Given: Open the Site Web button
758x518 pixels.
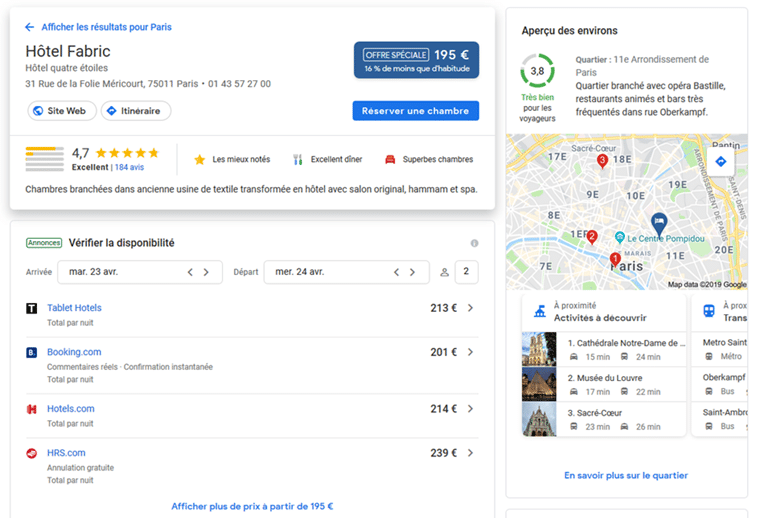Looking at the screenshot, I should (x=59, y=111).
